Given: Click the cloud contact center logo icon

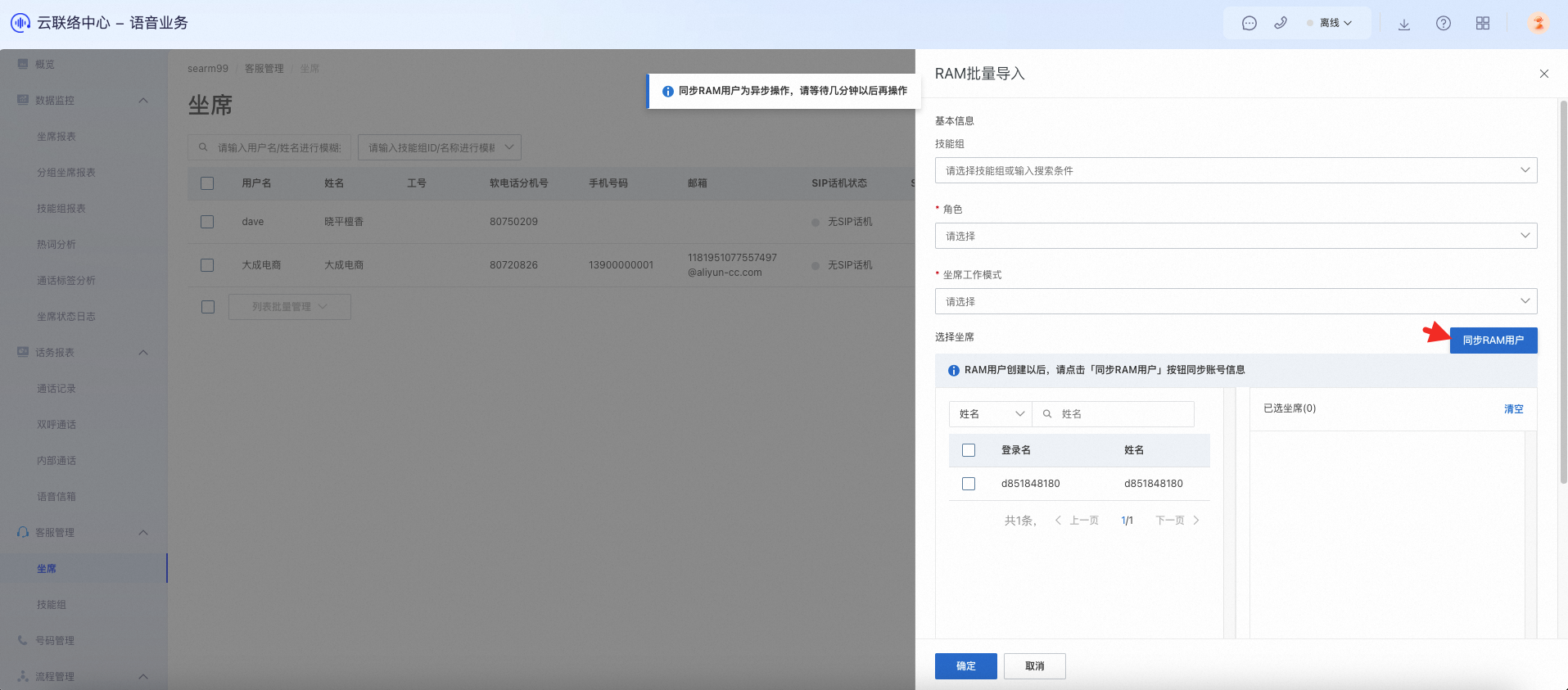Looking at the screenshot, I should click(x=20, y=23).
